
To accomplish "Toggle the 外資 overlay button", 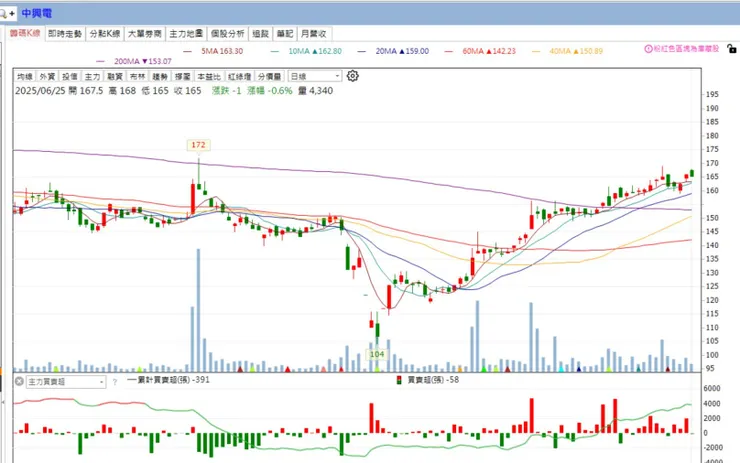I will (x=47, y=76).
